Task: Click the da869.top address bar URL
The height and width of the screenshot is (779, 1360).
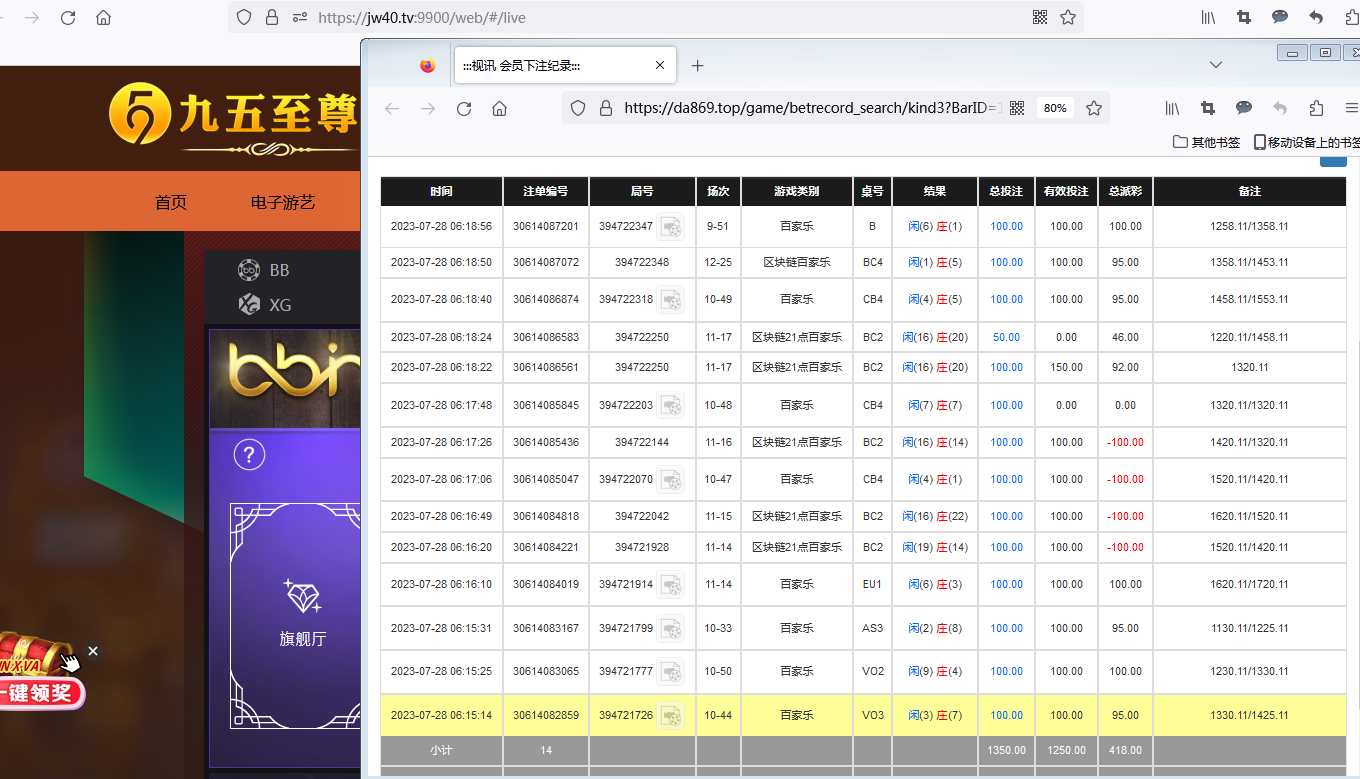Action: point(810,108)
